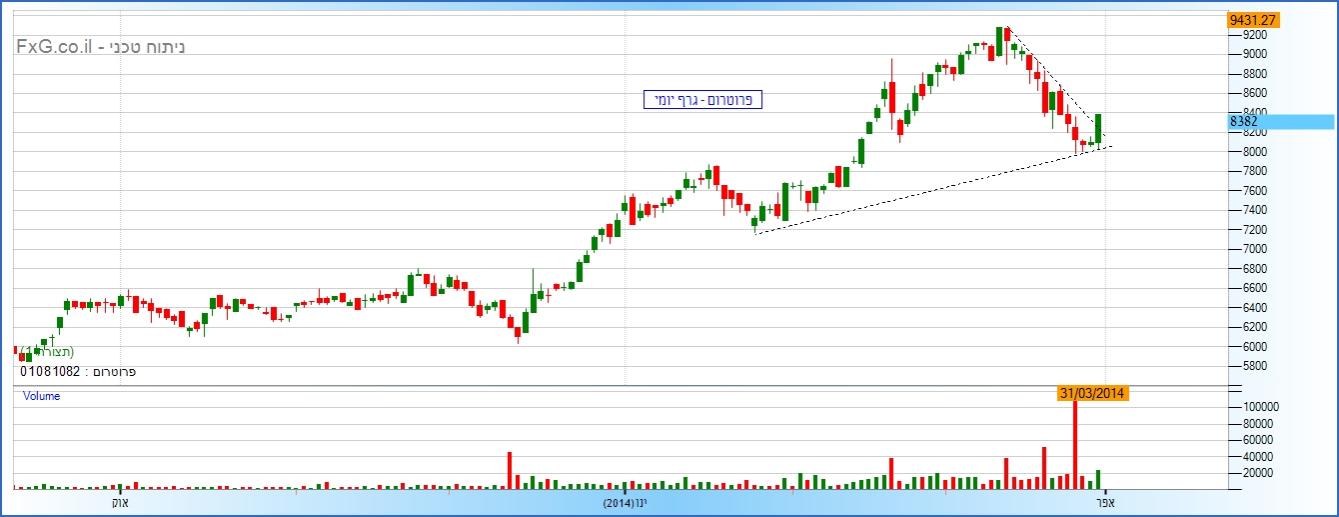Click the 100000 volume axis label
The image size is (1339, 517).
pyautogui.click(x=1261, y=407)
